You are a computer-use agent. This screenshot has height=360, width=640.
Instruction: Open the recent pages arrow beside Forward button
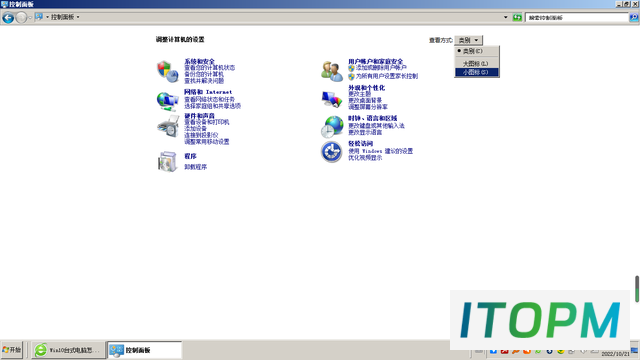[x=30, y=18]
